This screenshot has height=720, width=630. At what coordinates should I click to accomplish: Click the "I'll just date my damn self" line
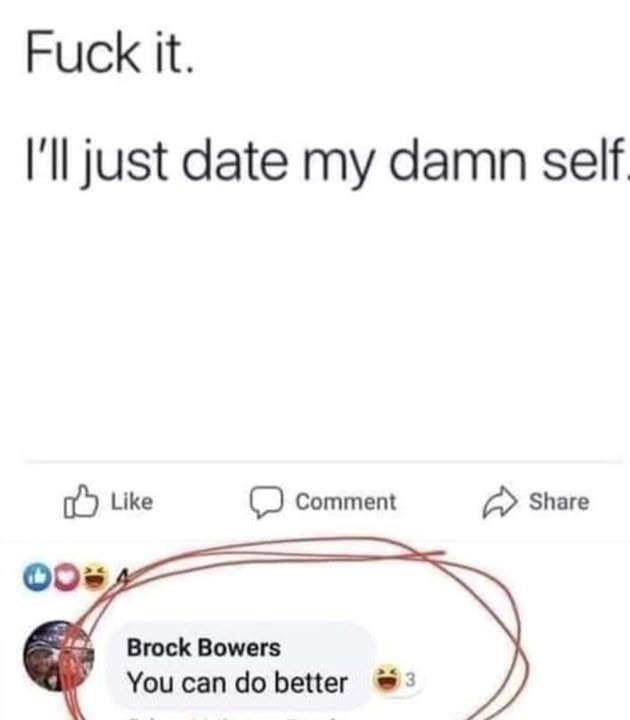[x=326, y=163]
